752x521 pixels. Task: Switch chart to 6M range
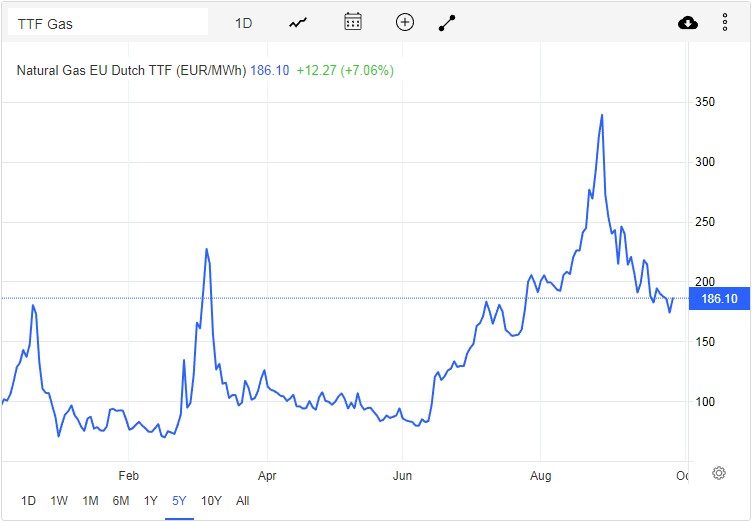pos(120,501)
